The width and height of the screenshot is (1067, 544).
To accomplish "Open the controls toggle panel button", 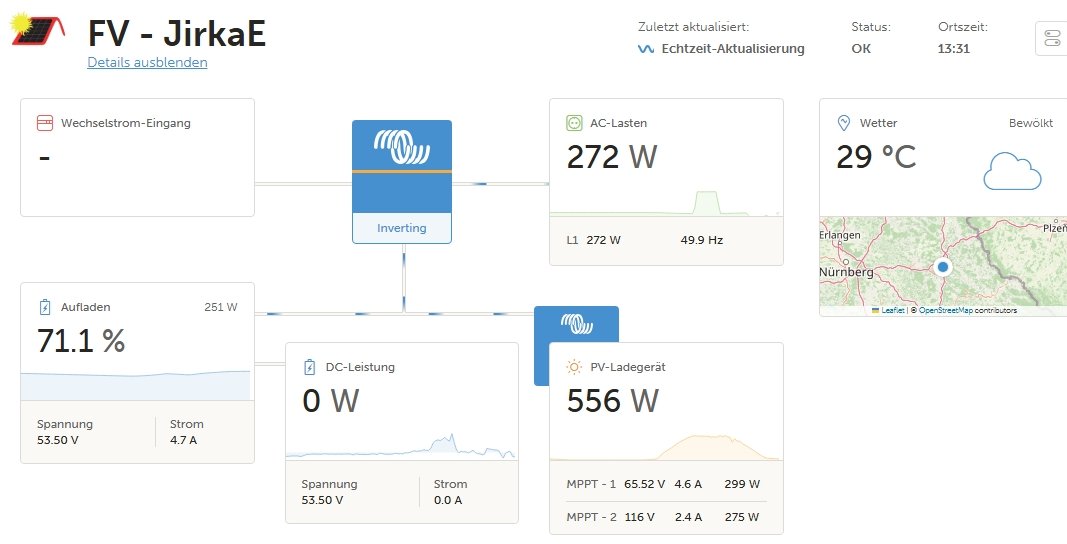I will tap(1051, 39).
